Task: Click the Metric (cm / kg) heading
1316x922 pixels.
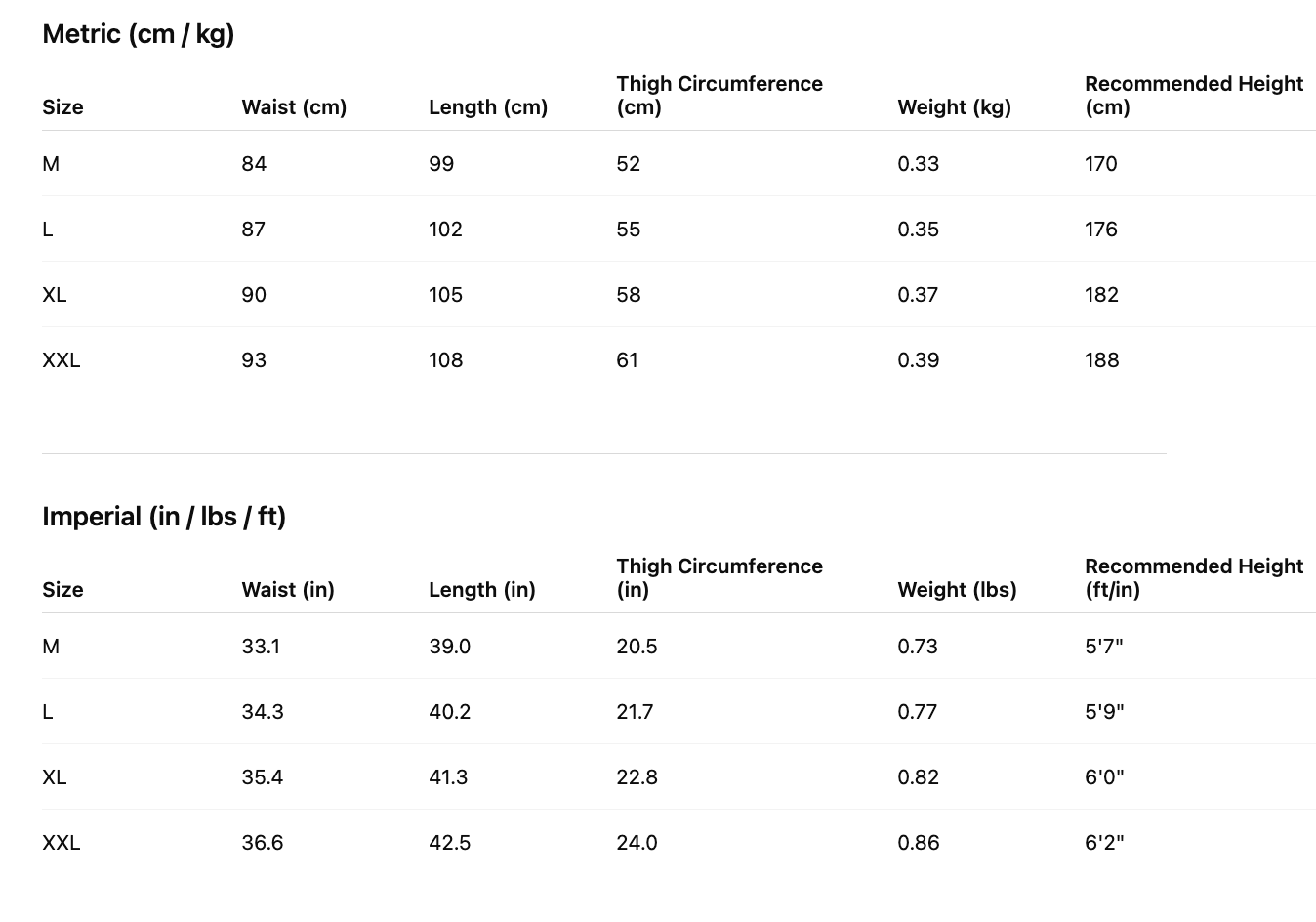Action: (139, 34)
